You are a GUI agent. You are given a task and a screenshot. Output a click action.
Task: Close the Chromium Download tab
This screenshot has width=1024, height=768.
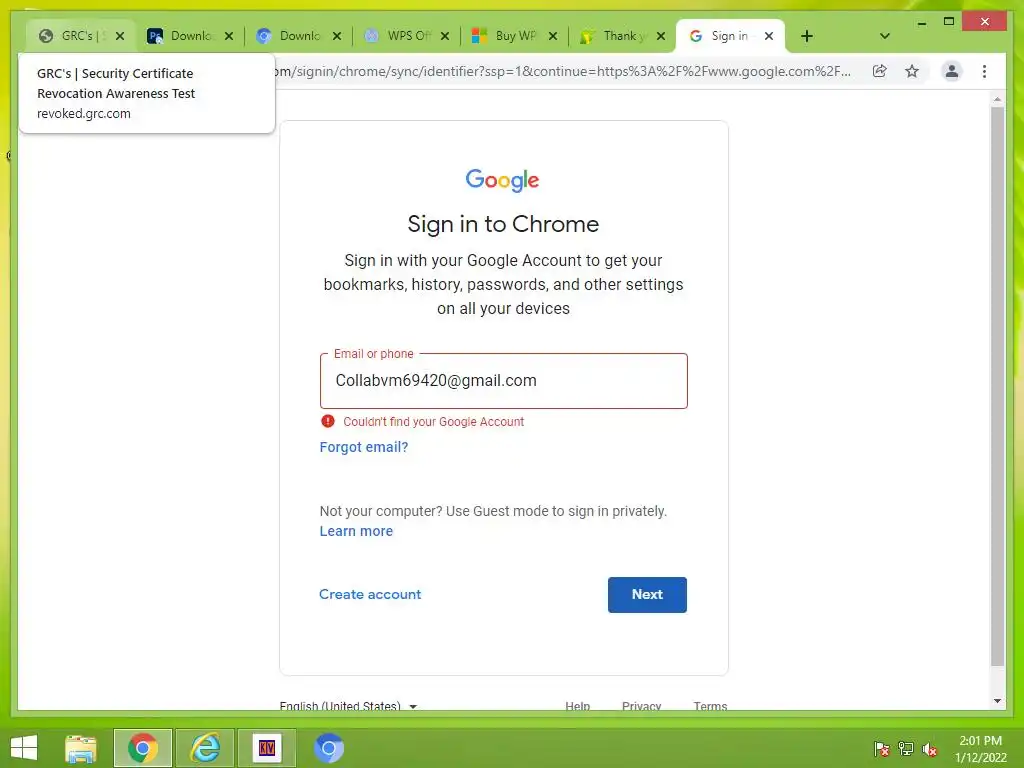tap(337, 37)
